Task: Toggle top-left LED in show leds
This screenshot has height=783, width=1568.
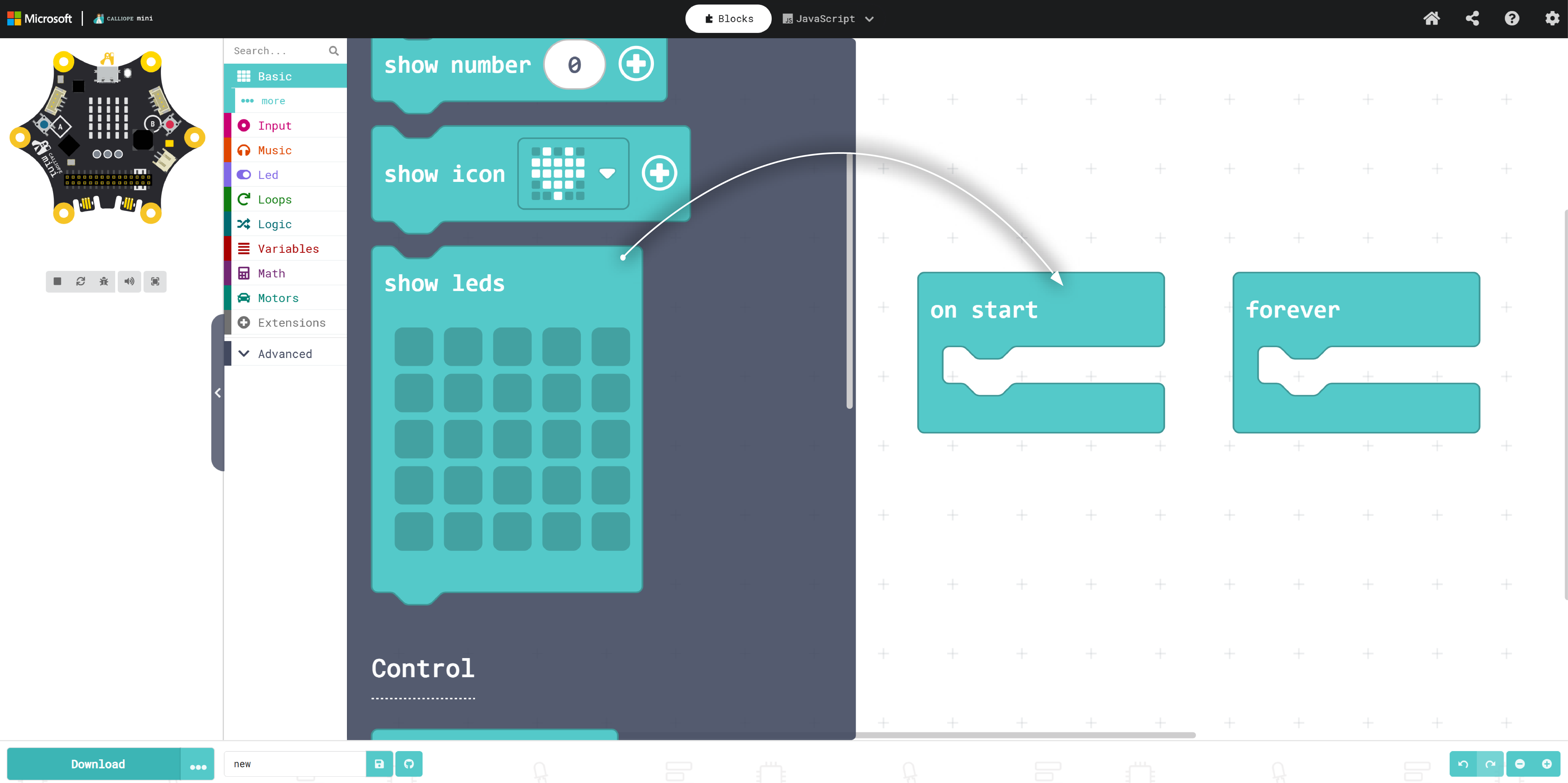Action: coord(414,346)
